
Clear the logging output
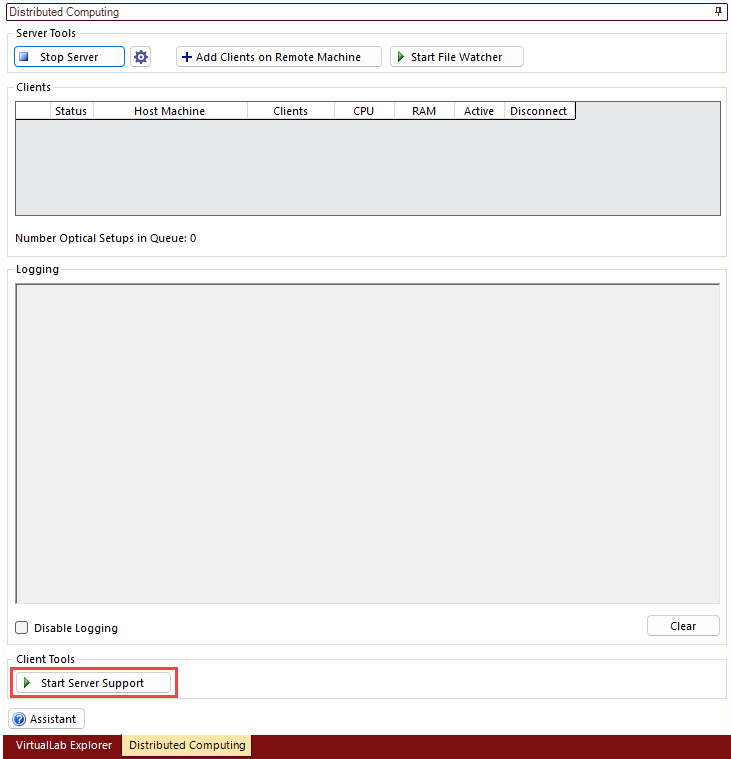pyautogui.click(x=683, y=626)
